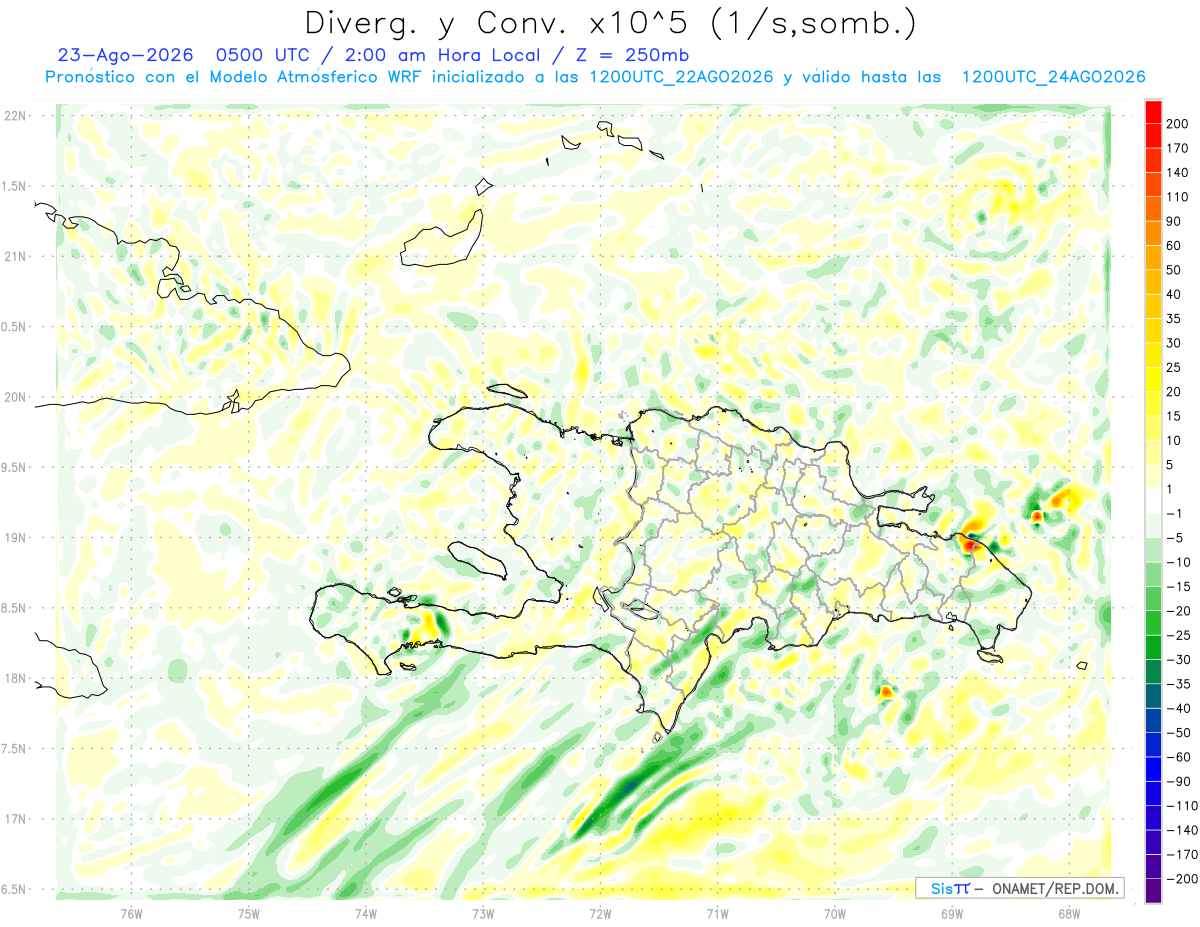Image resolution: width=1200 pixels, height=927 pixels.
Task: Click the colorbar value '140'
Action: [x=1178, y=173]
